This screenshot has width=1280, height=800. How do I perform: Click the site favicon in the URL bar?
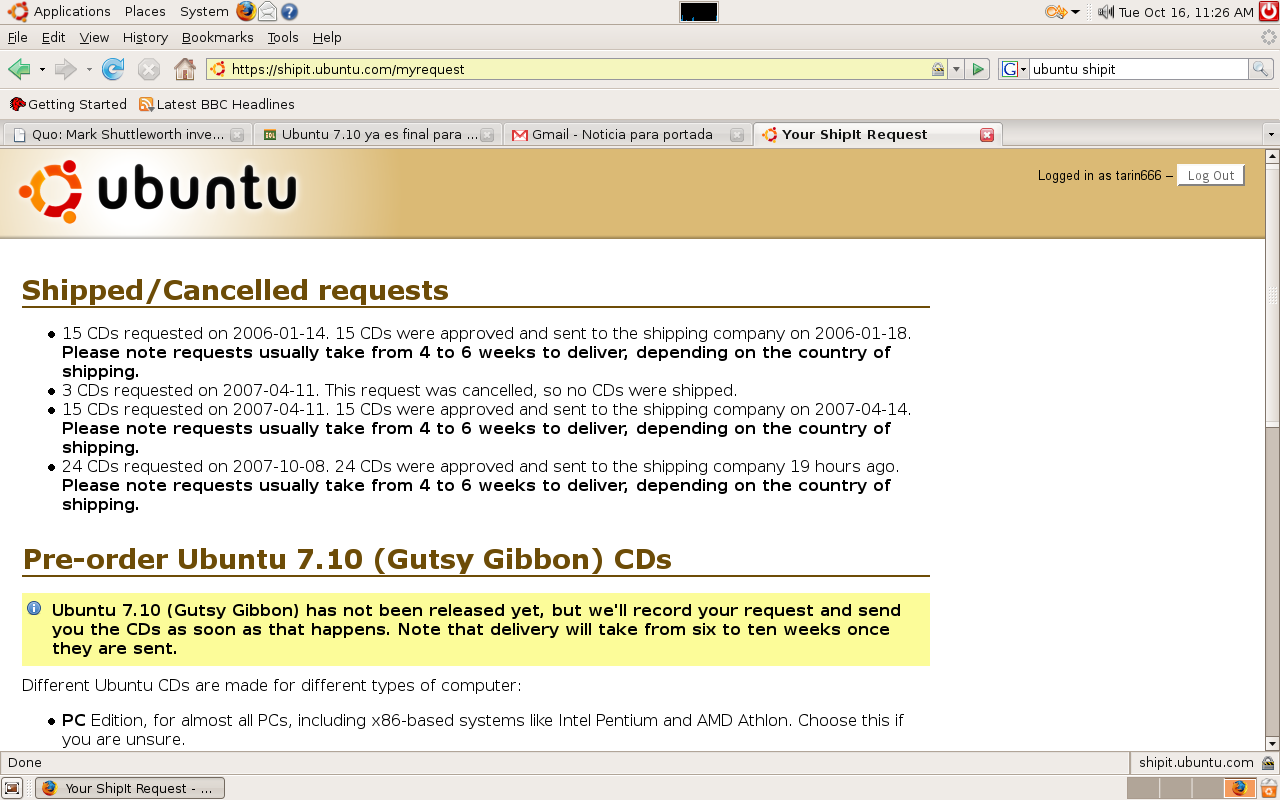pos(218,69)
